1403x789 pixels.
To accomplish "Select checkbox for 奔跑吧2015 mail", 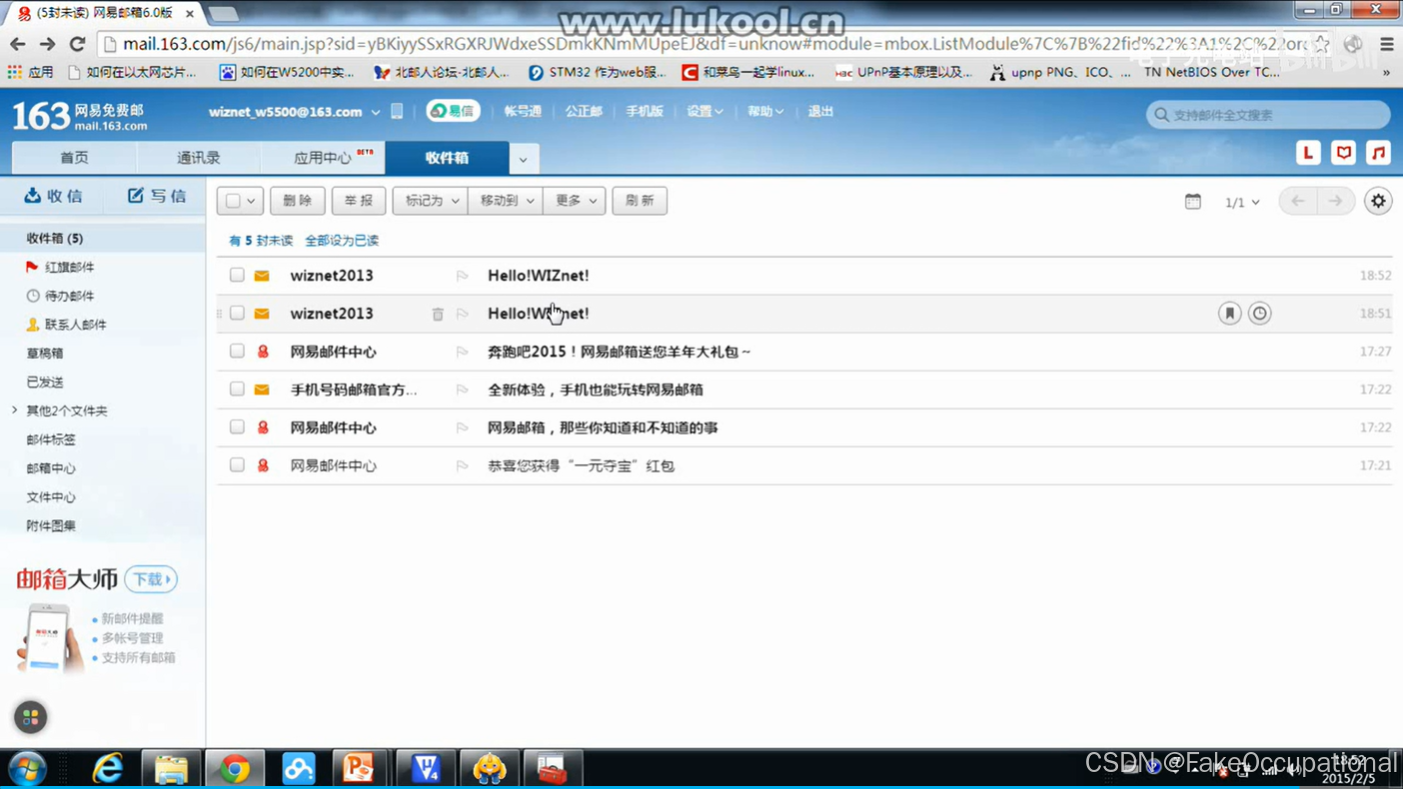I will pos(237,351).
